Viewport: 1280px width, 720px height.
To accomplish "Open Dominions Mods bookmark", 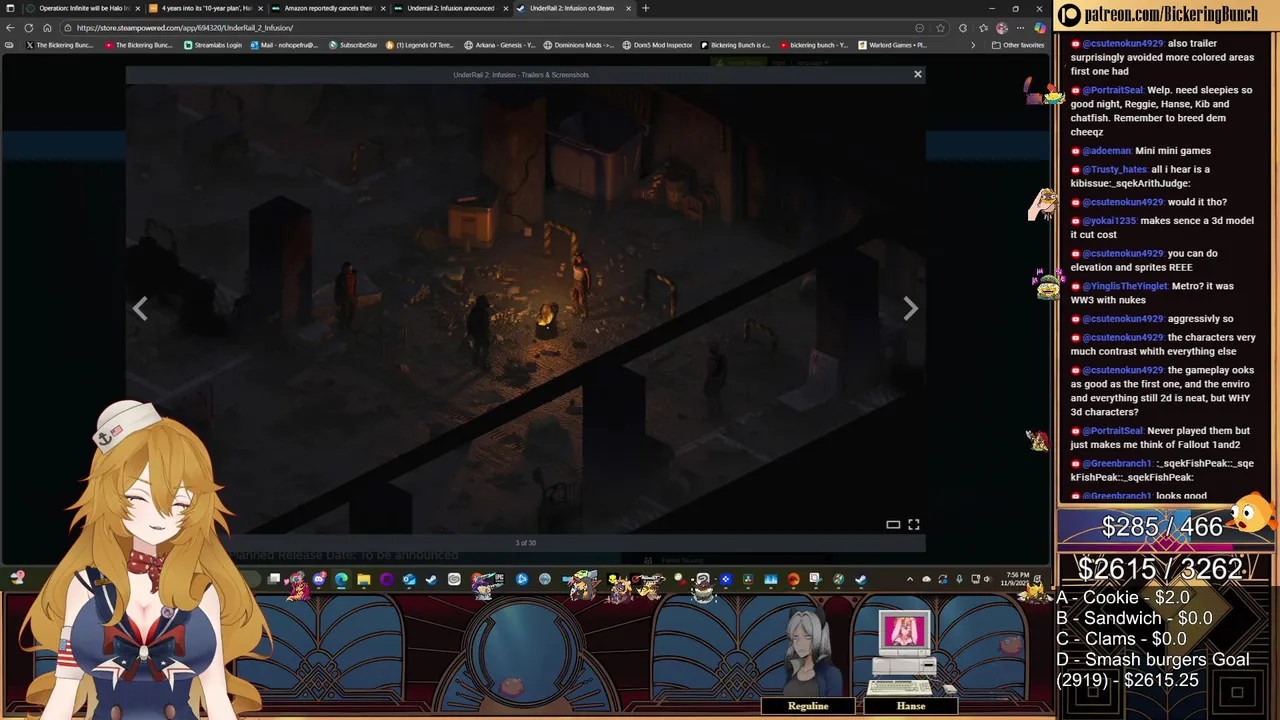I will click(579, 45).
